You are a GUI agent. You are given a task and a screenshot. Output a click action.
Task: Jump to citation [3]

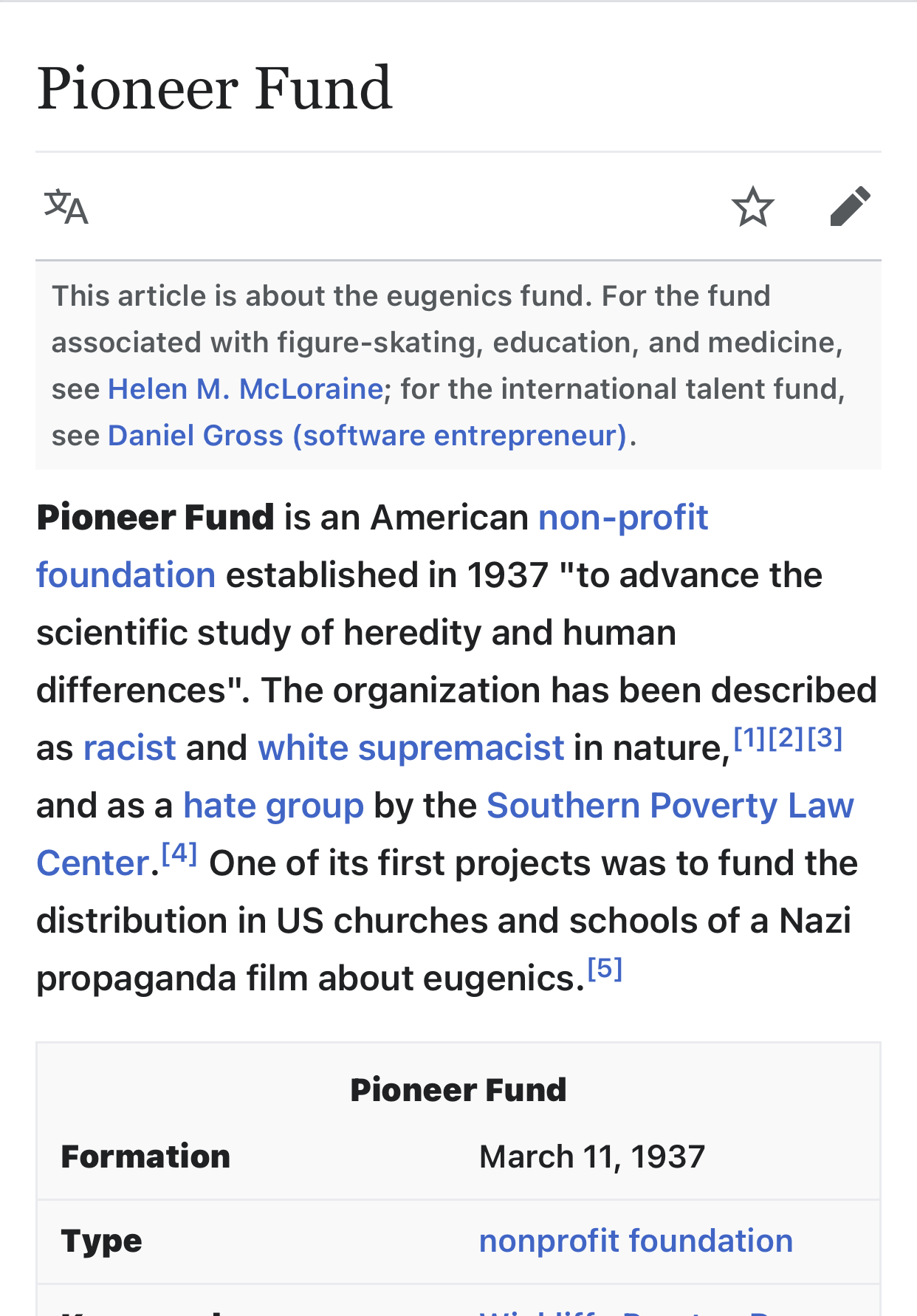(825, 737)
